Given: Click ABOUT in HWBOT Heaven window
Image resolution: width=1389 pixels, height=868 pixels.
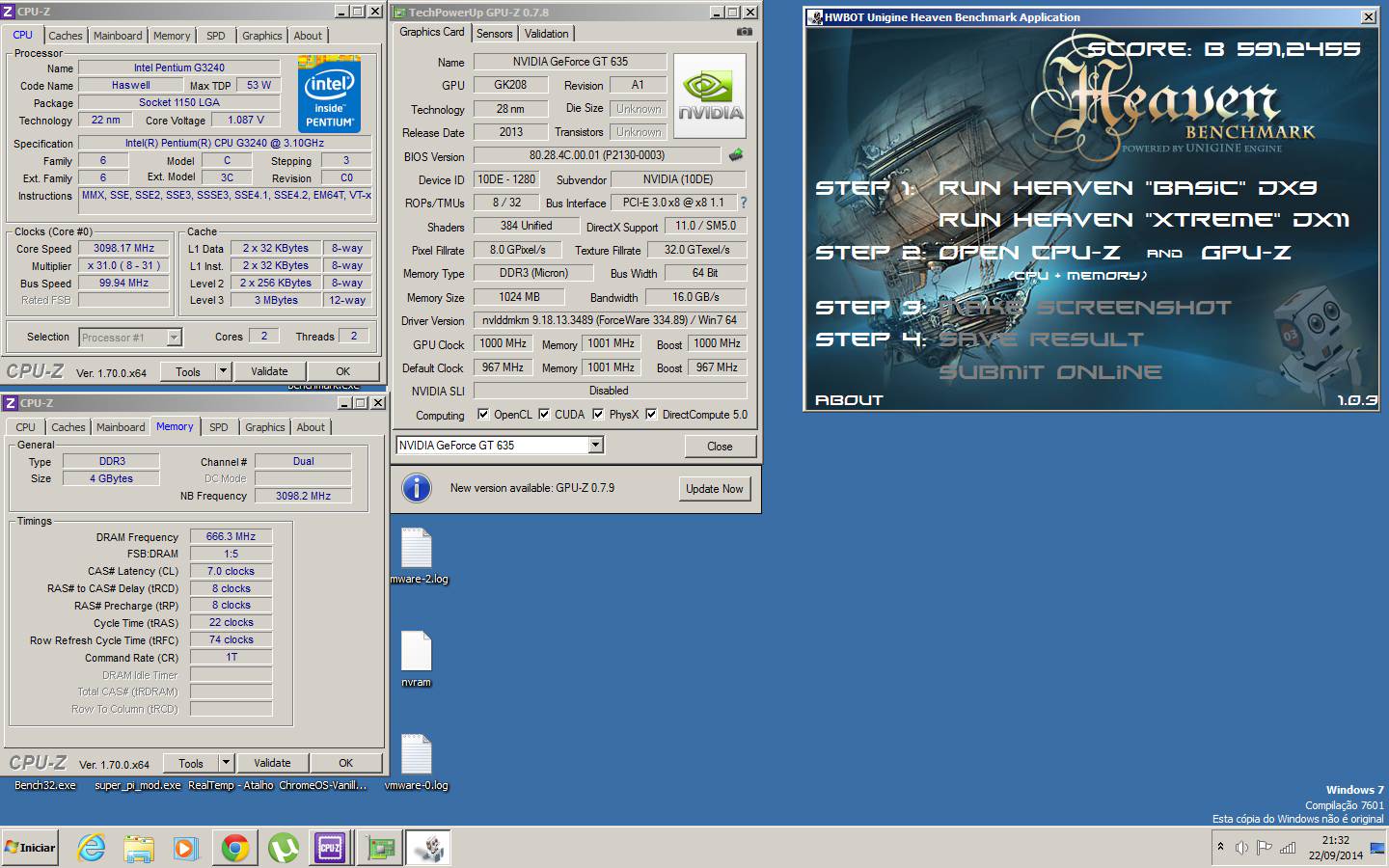Looking at the screenshot, I should pos(849,400).
